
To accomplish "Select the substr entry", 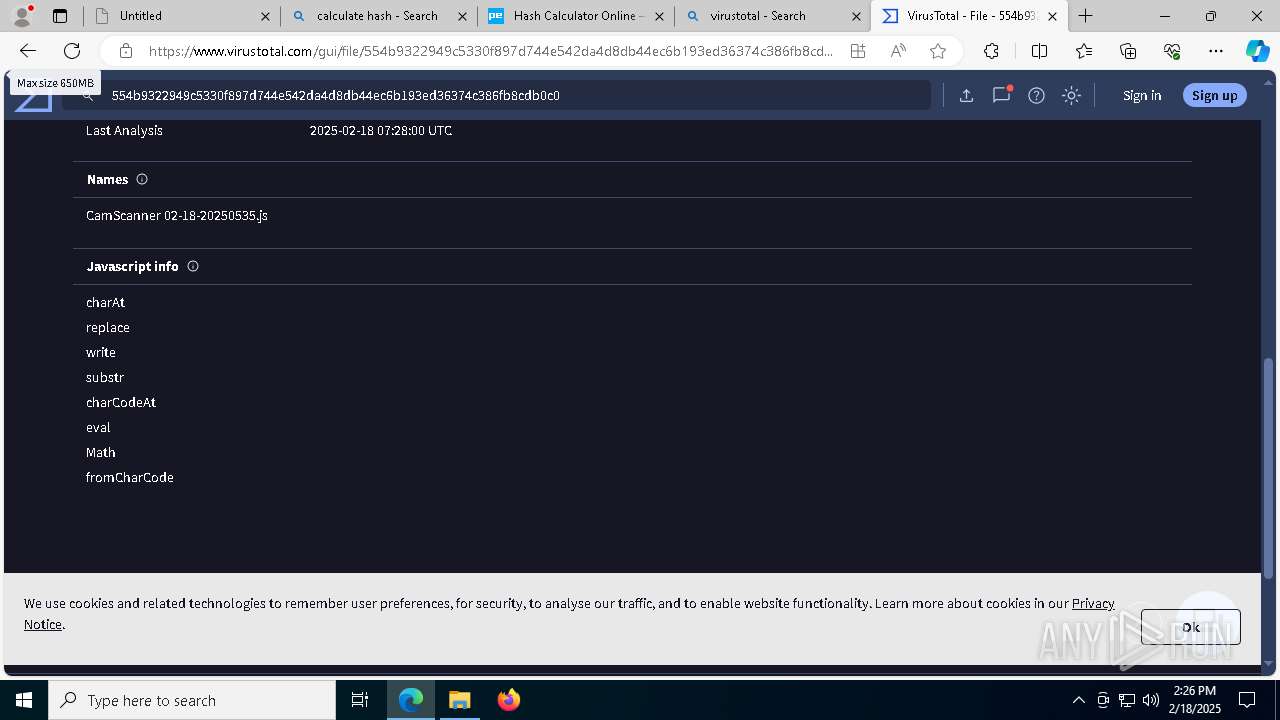I will tap(105, 378).
